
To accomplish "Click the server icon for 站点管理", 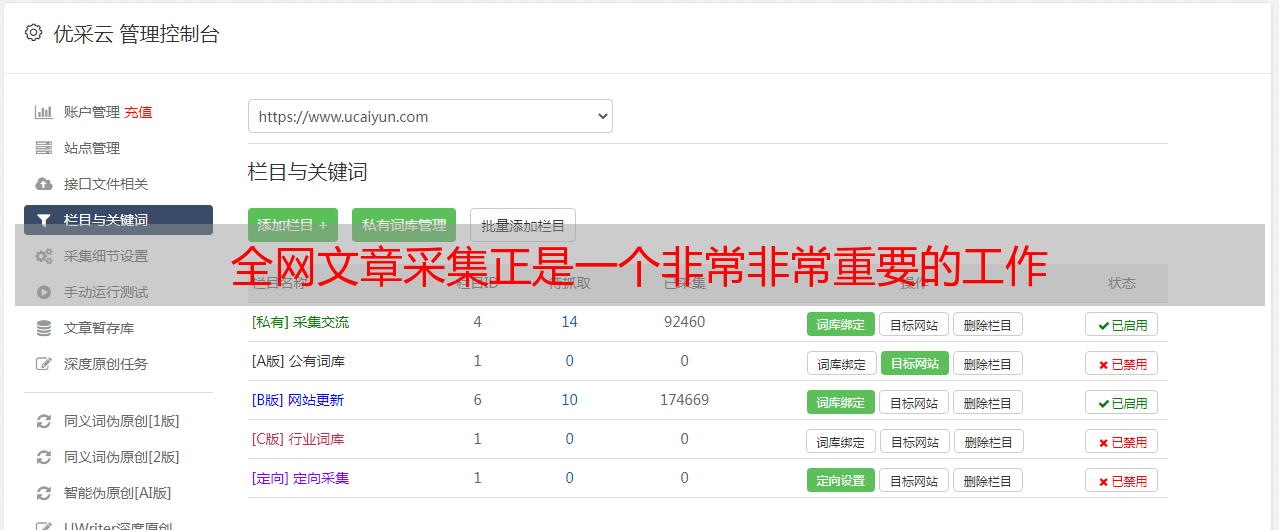I will pyautogui.click(x=43, y=148).
